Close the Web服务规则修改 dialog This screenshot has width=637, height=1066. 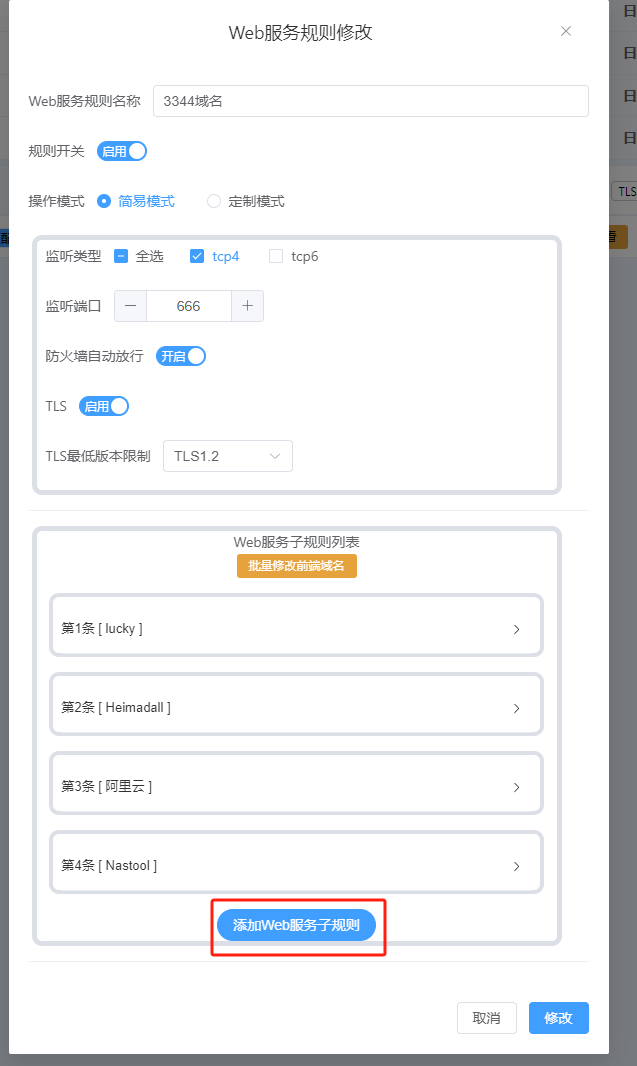pos(566,31)
